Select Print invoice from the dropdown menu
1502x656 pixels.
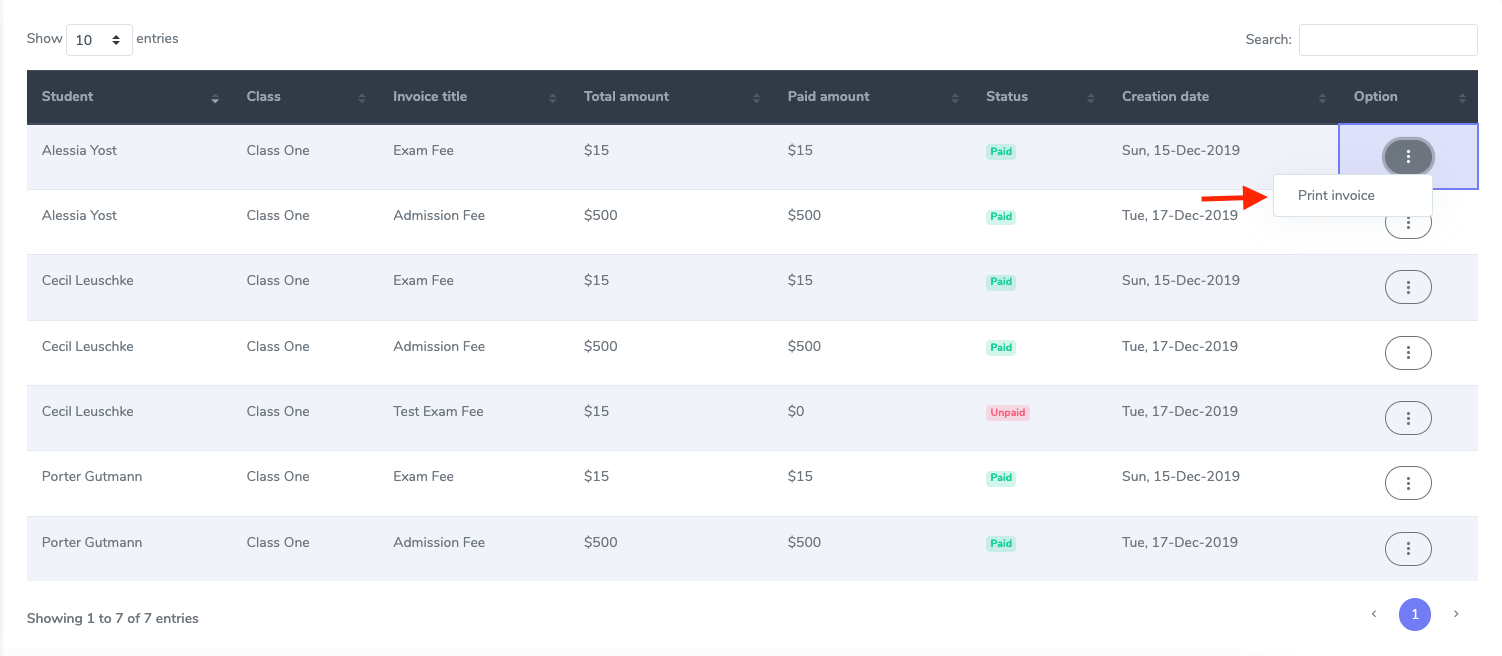[1352, 195]
